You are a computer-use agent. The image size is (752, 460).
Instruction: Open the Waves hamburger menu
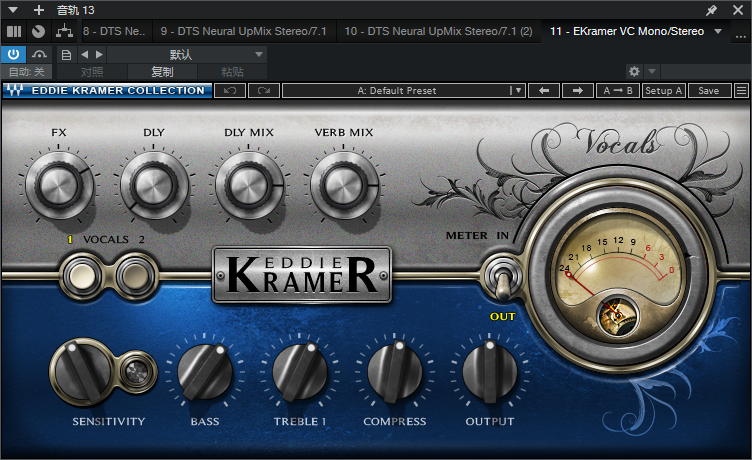tap(741, 90)
